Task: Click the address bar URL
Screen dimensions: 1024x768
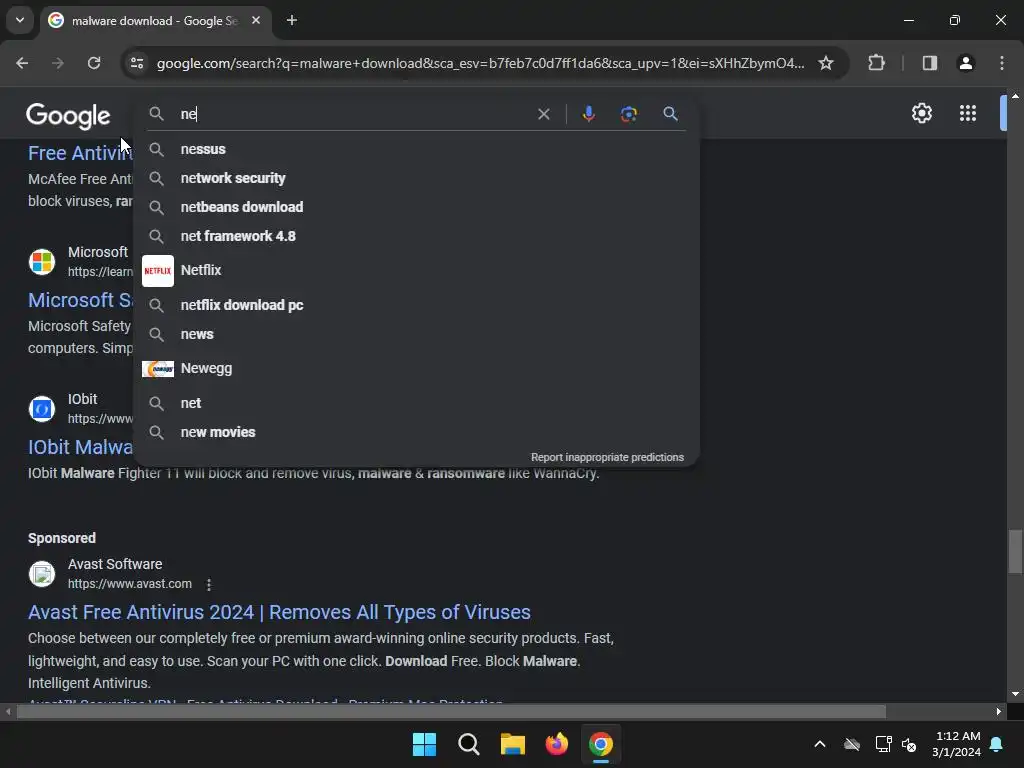Action: point(480,63)
